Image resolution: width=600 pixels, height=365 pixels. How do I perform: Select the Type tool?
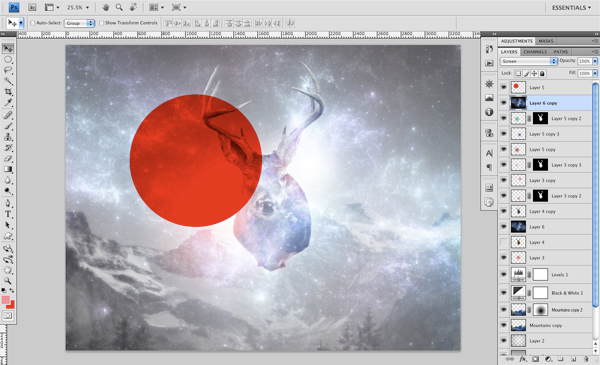pos(8,214)
